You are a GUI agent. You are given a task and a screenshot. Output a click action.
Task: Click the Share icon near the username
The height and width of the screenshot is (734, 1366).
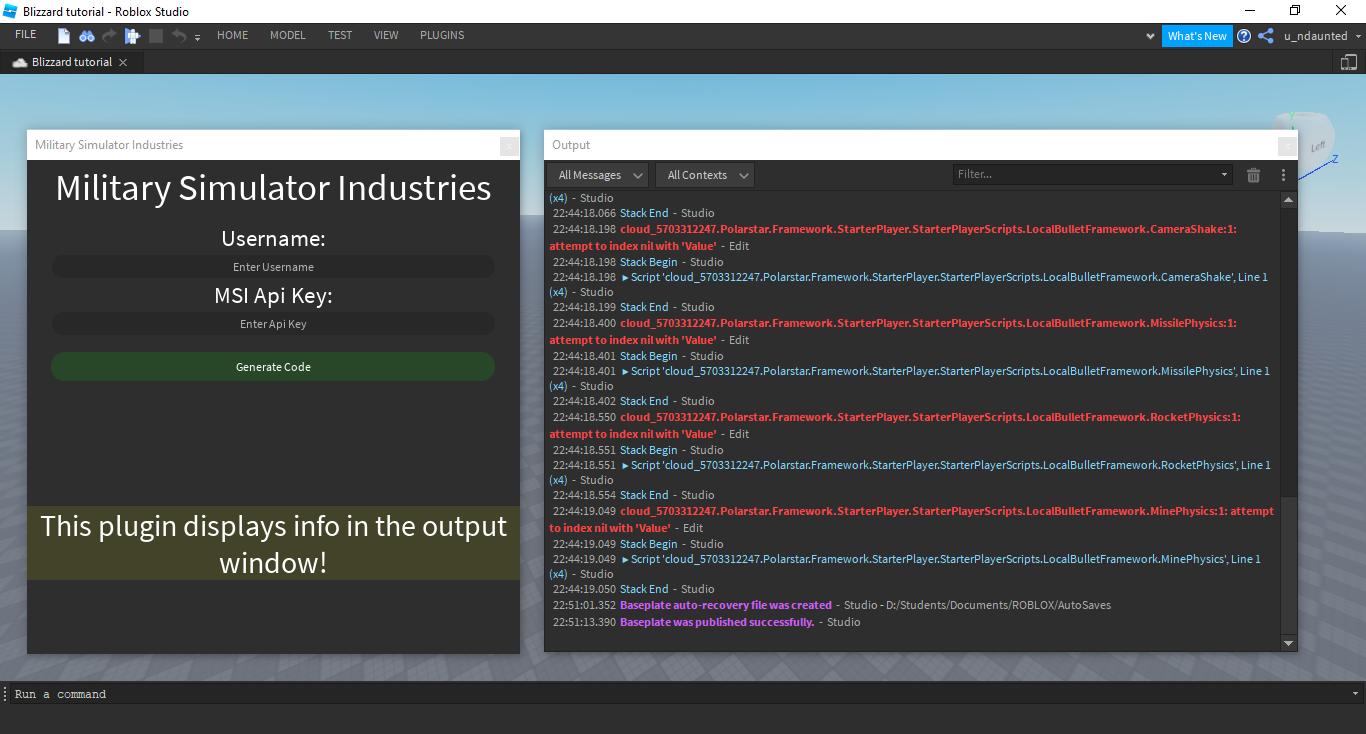point(1266,36)
